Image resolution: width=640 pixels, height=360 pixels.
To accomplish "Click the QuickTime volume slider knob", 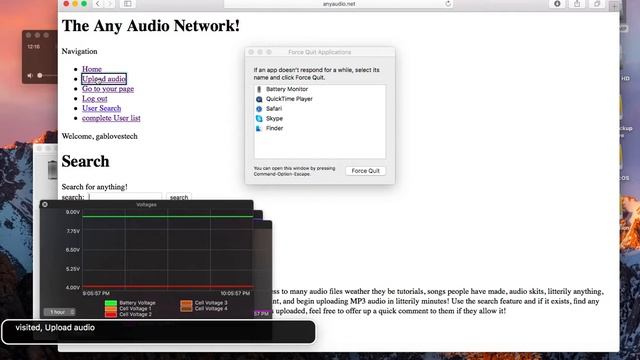I will [40, 76].
